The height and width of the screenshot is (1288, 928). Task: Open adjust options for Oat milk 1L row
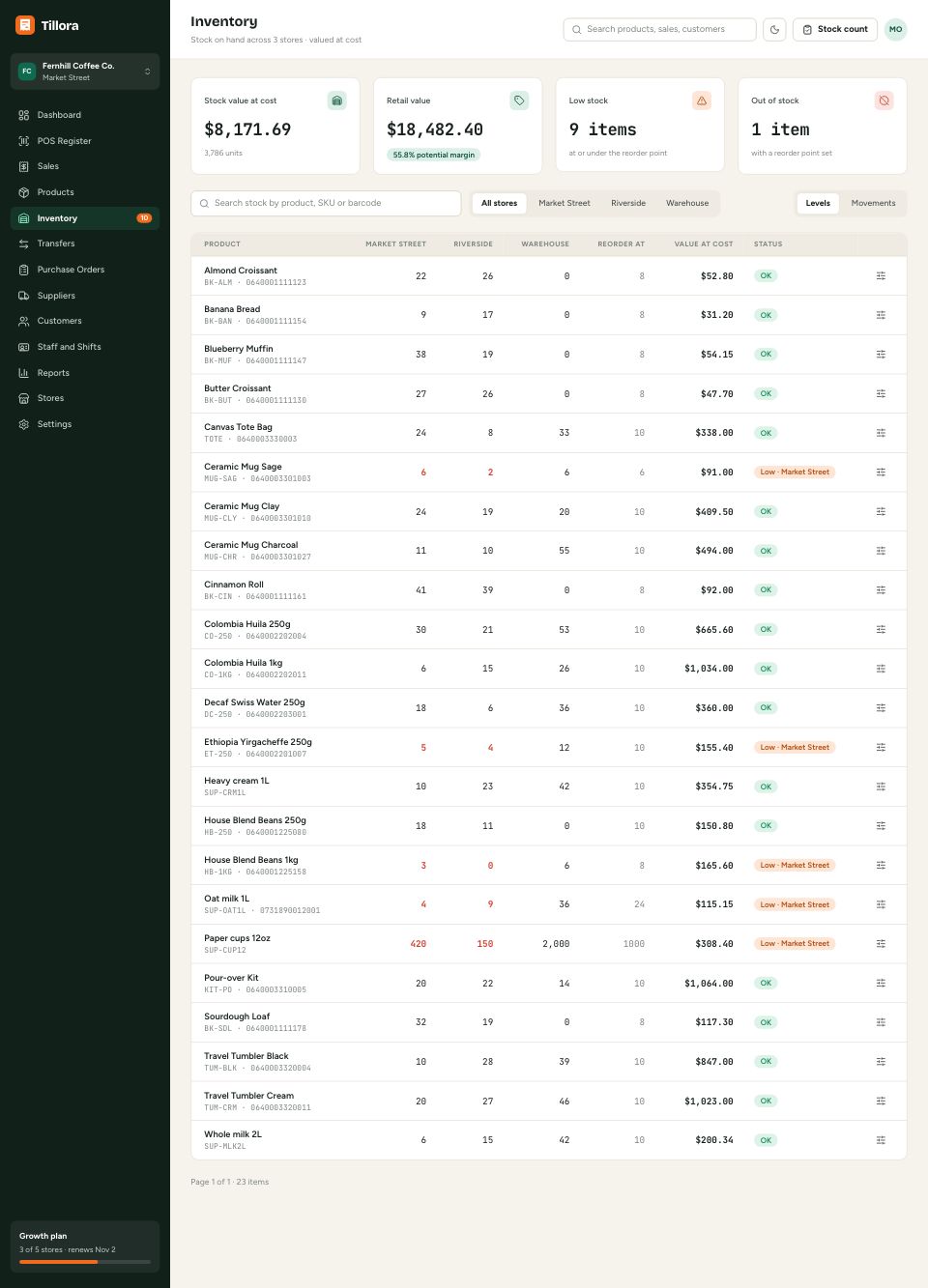(x=881, y=904)
